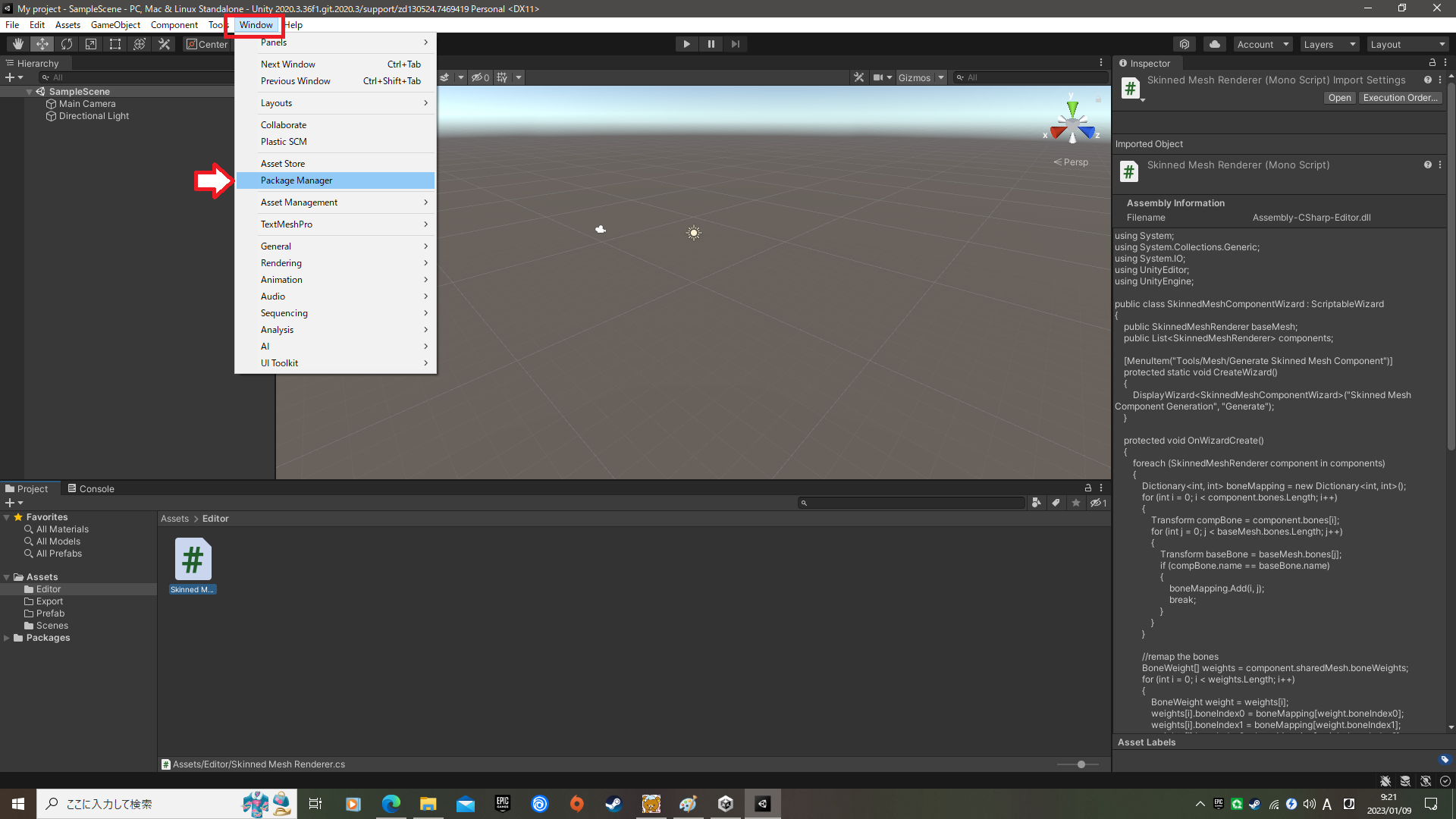Click the Execution Order button
The image size is (1456, 819).
[x=1400, y=98]
